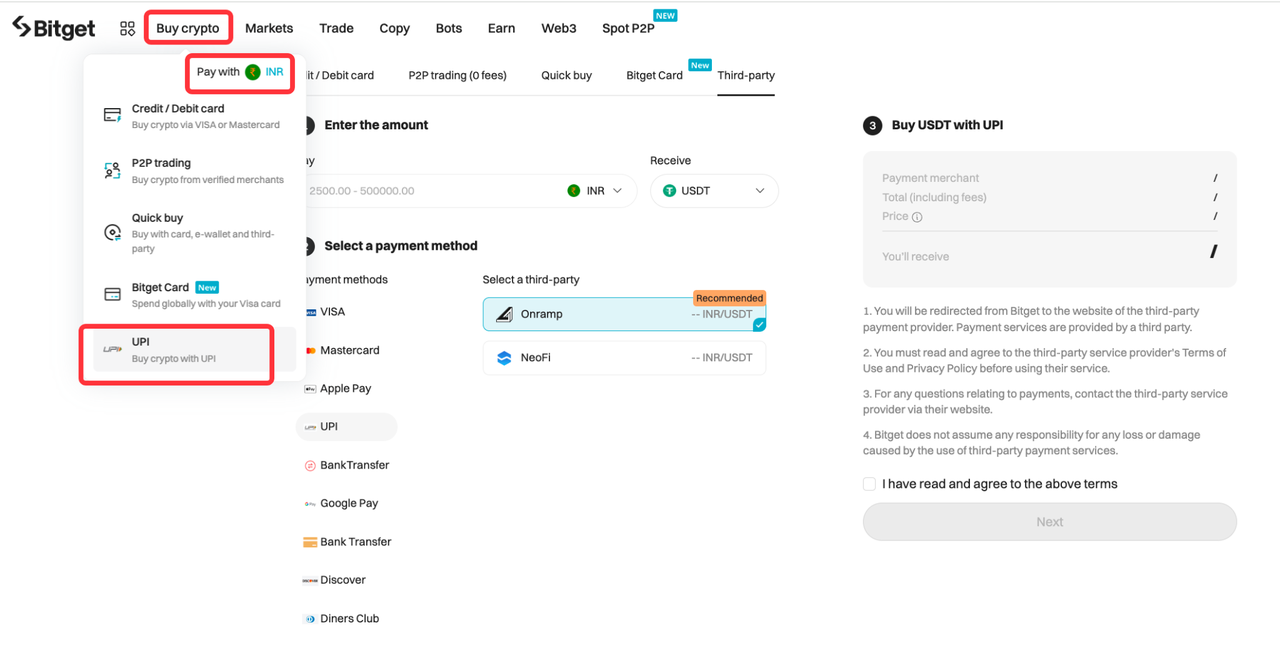
Task: Click the Apple Pay logo icon
Action: click(311, 389)
